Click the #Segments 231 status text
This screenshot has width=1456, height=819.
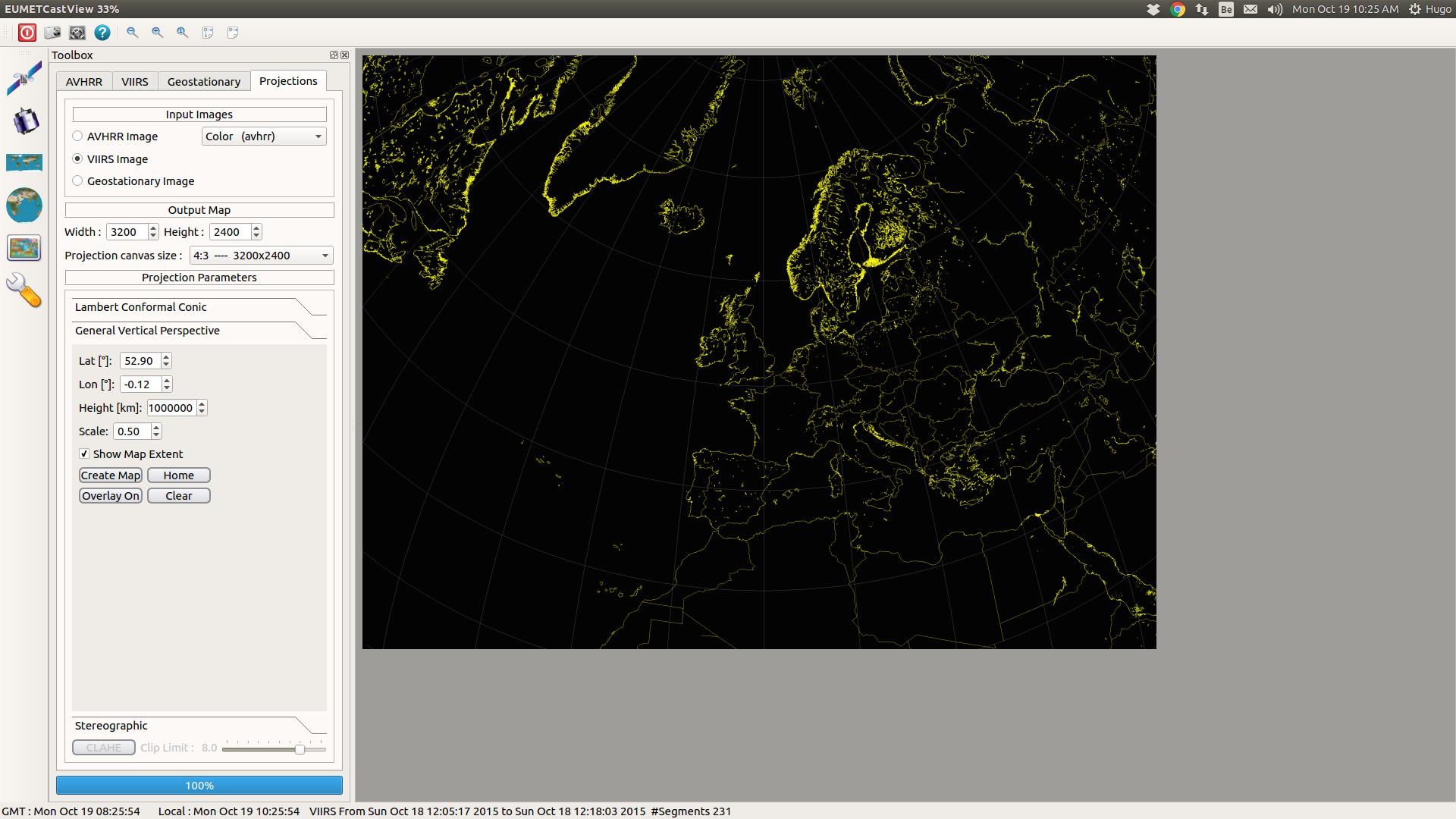tap(691, 811)
